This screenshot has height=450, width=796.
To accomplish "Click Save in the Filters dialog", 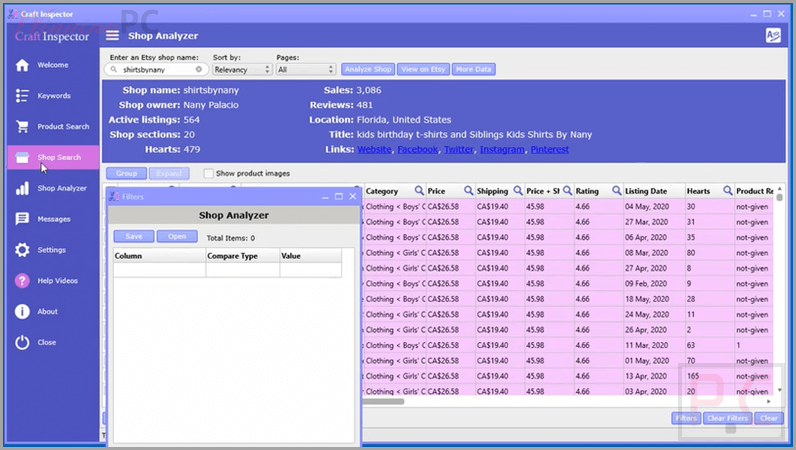I will tap(134, 236).
